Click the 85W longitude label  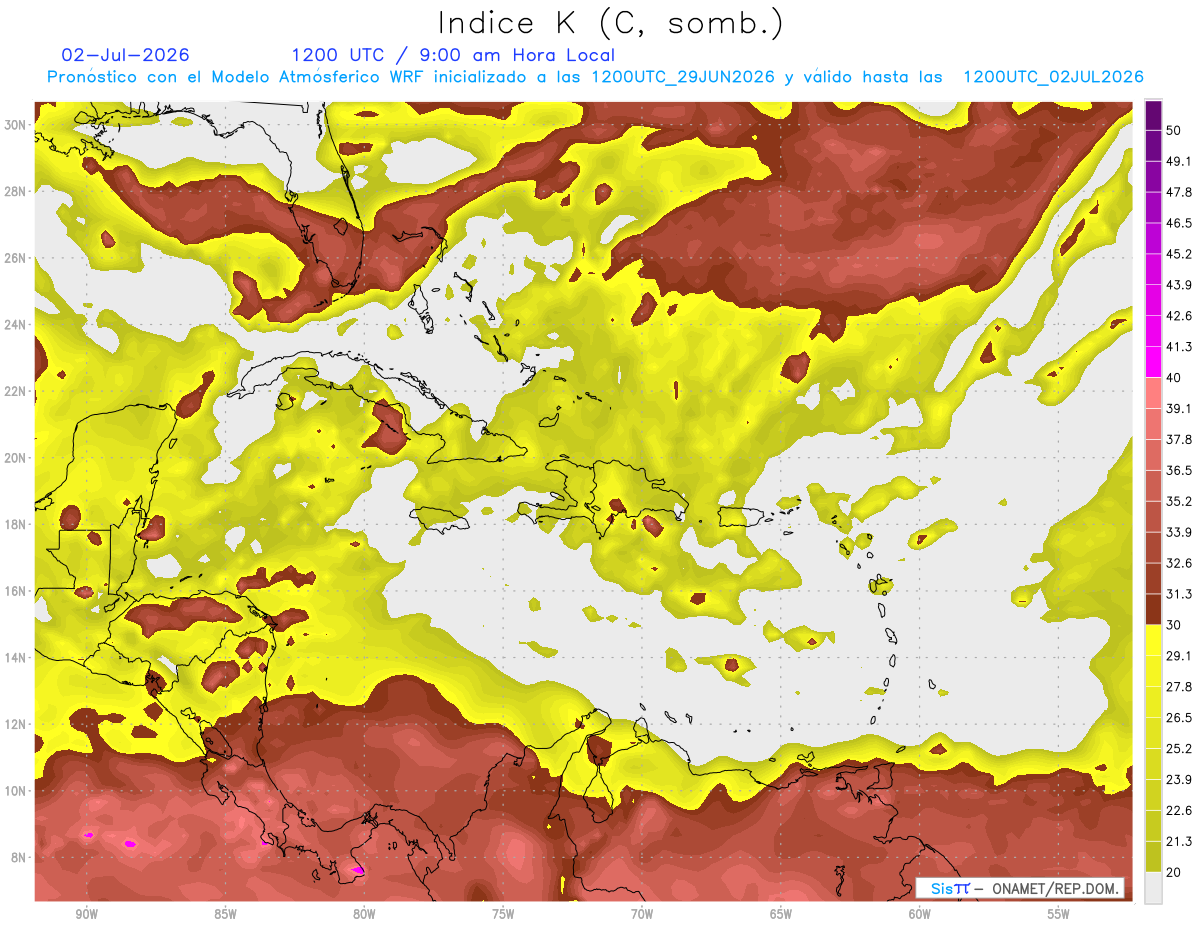[x=225, y=915]
